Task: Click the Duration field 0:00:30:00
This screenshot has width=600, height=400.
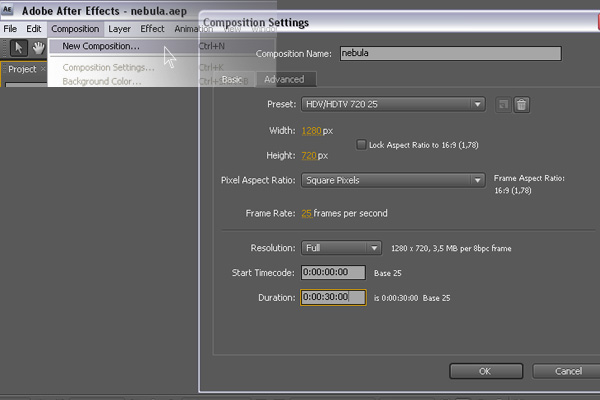Action: pos(333,297)
